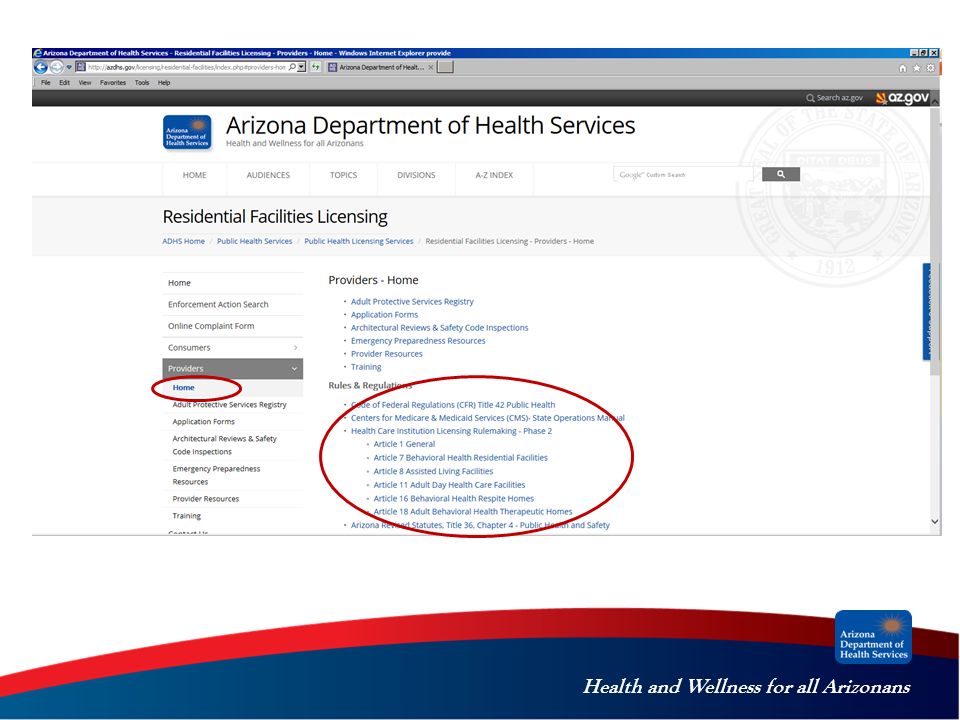The image size is (960, 720).
Task: Click the page scrollbar down arrow
Action: pos(935,522)
